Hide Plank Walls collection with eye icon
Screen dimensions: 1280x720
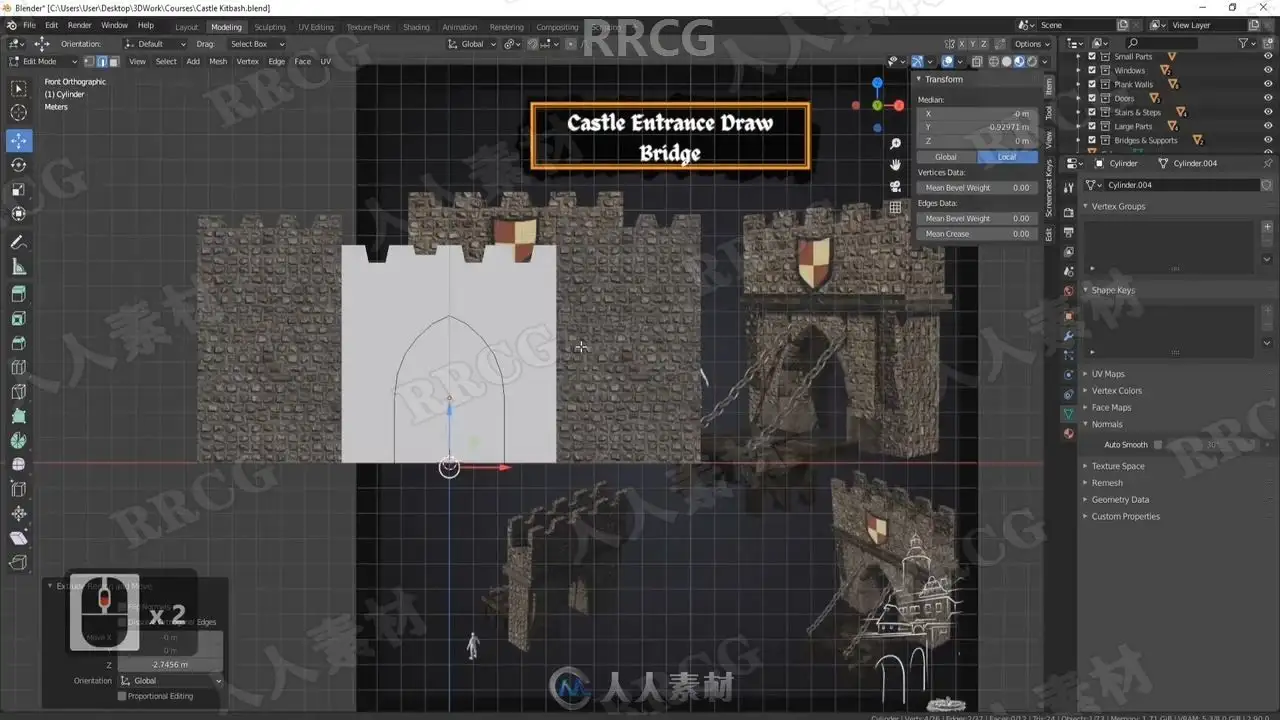click(1270, 85)
